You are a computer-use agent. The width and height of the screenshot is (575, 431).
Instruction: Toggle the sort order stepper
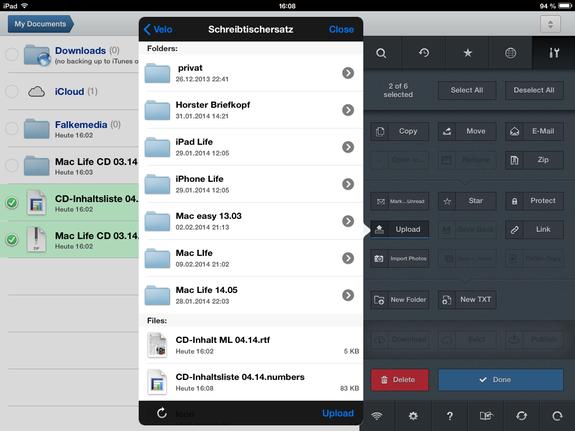[550, 24]
